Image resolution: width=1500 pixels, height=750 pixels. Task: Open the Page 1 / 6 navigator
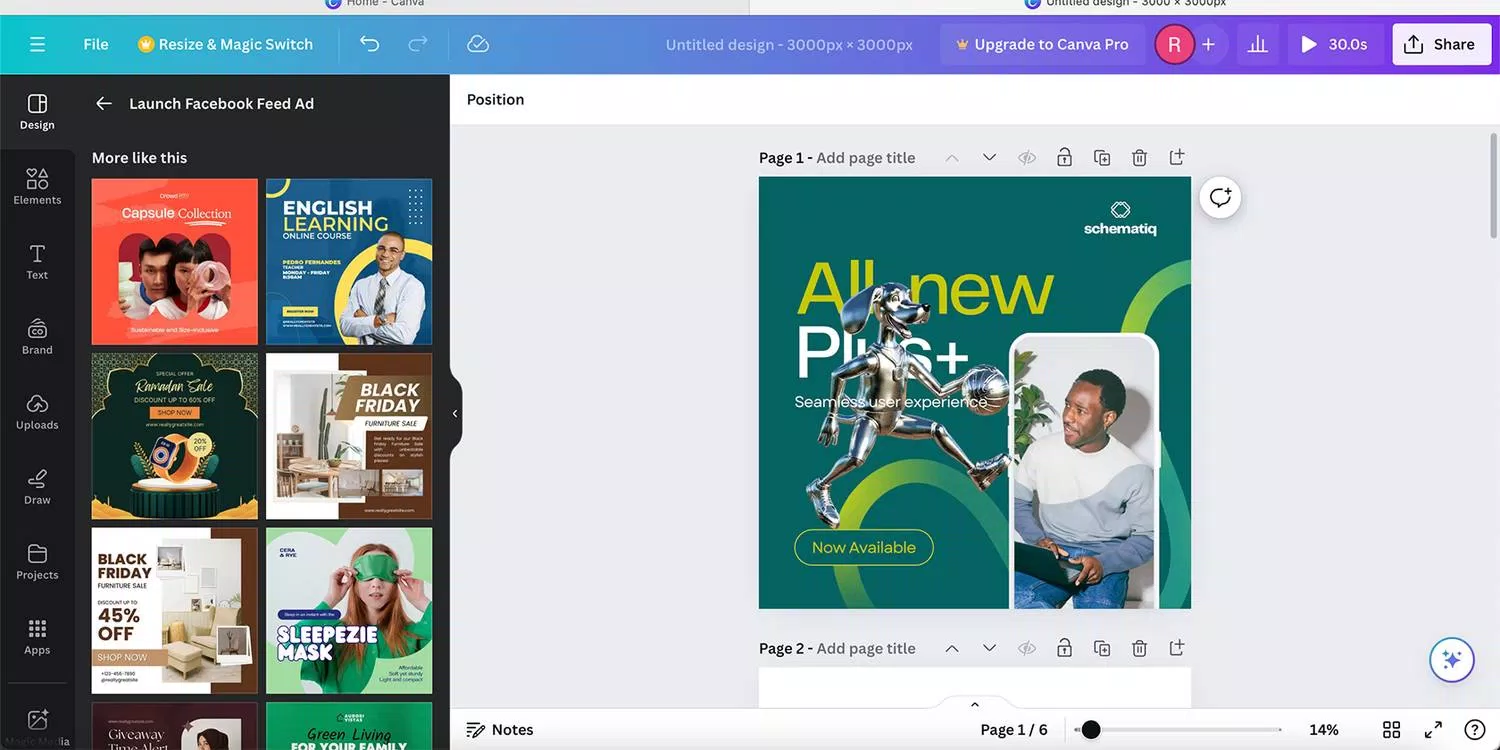(x=1013, y=729)
